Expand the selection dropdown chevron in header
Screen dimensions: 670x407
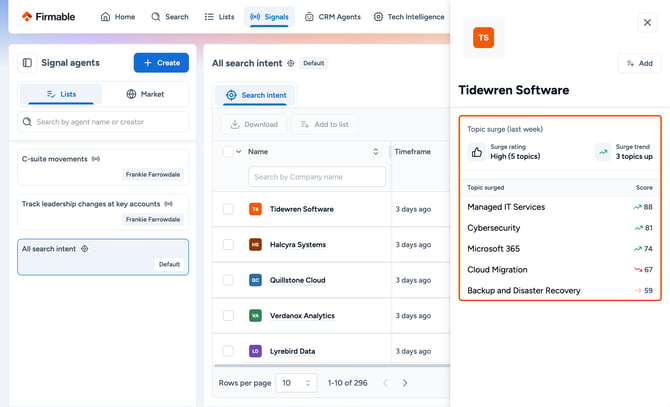point(239,152)
